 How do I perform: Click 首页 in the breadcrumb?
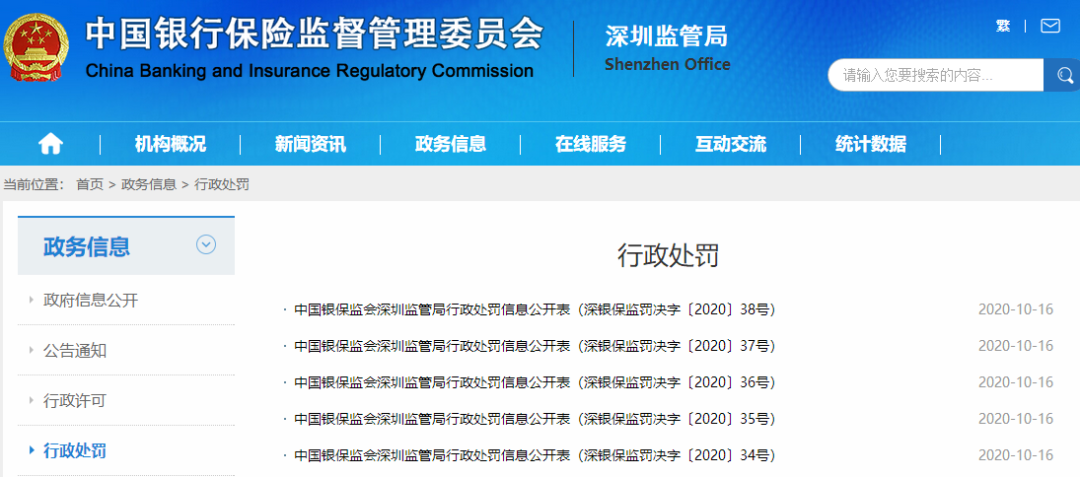(x=90, y=184)
